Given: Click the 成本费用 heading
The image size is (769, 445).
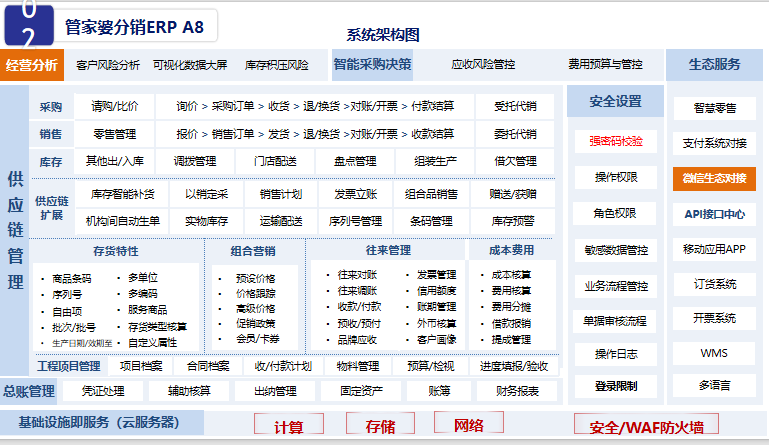Looking at the screenshot, I should pos(511,250).
